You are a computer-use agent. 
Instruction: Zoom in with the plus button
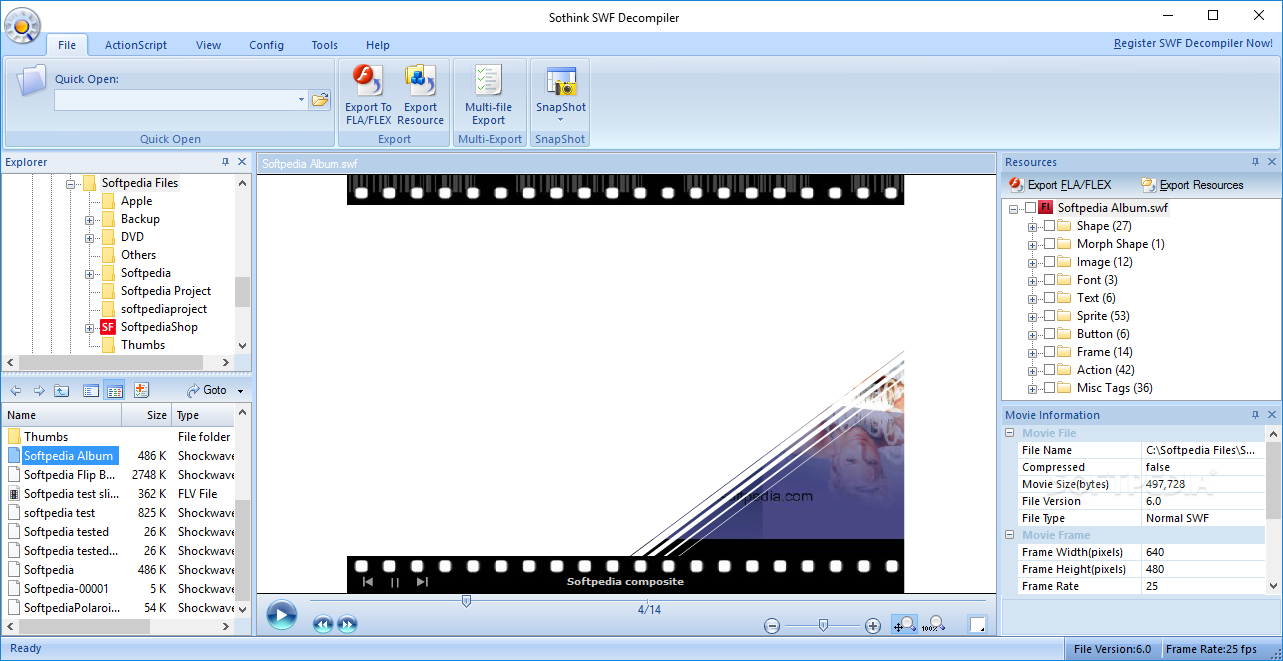click(x=873, y=626)
